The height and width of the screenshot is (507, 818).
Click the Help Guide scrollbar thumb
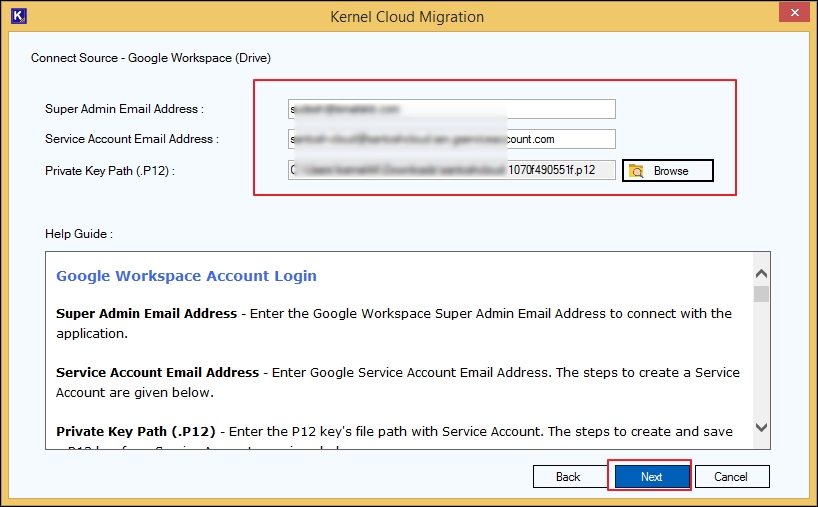coord(762,294)
